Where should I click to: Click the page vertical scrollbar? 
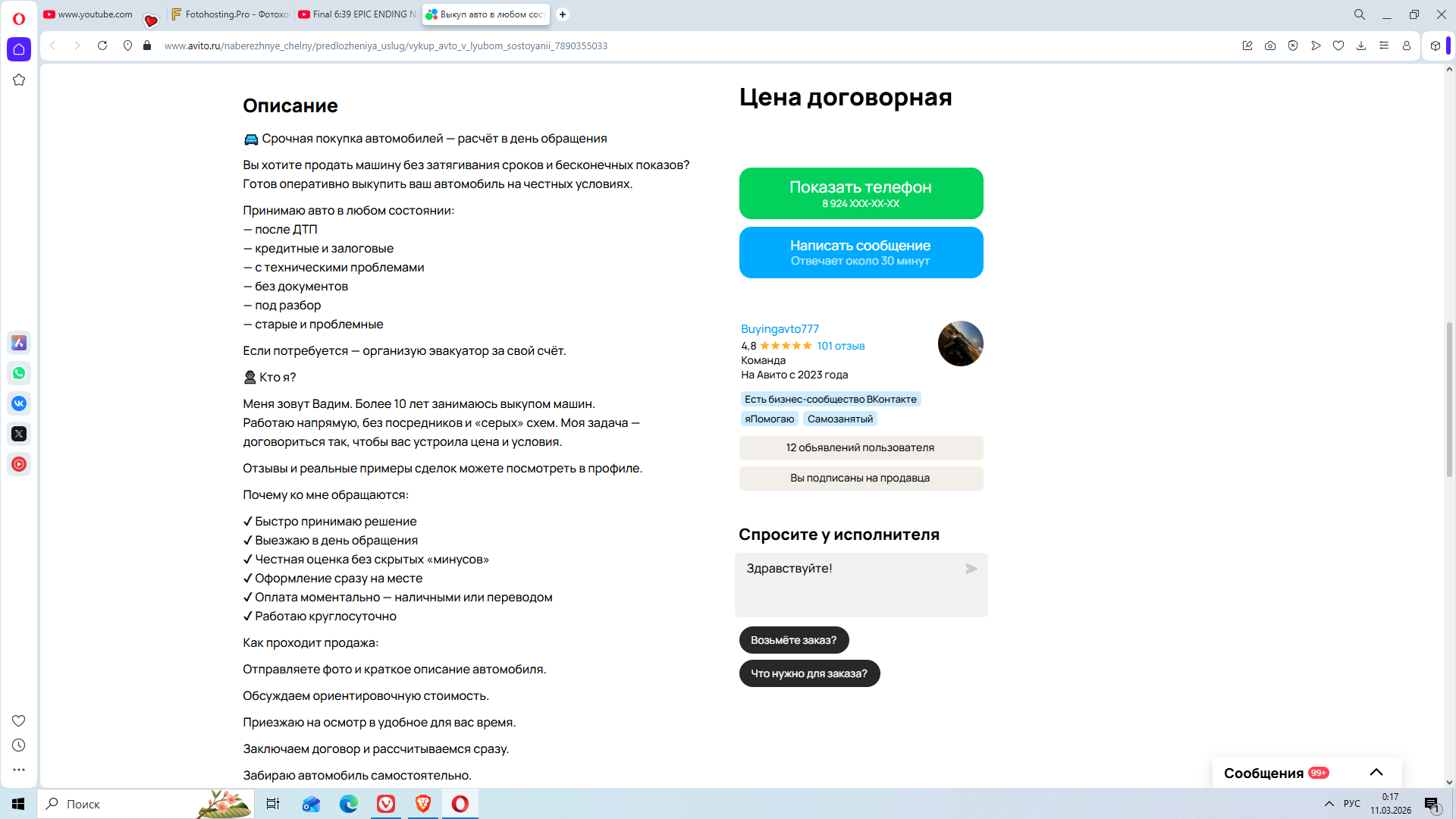pos(1449,400)
